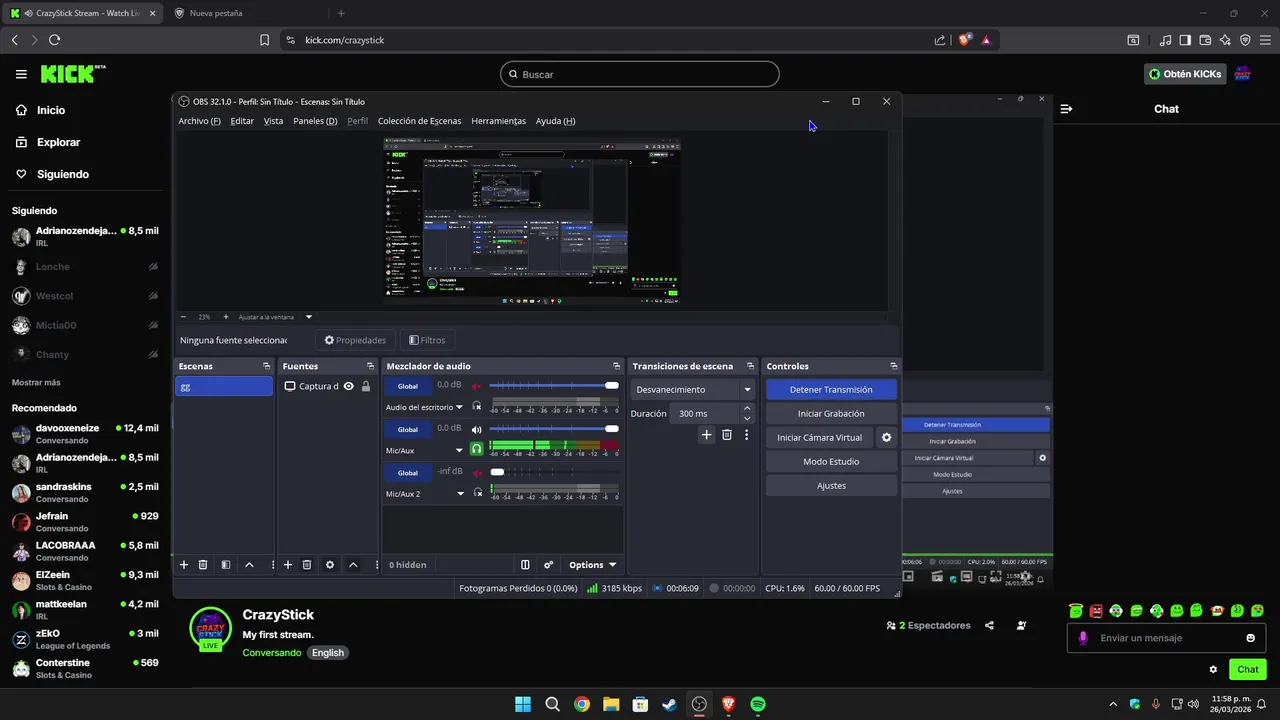Image resolution: width=1280 pixels, height=720 pixels.
Task: Open scene filters icon in Escenas toolbar
Action: [x=226, y=565]
